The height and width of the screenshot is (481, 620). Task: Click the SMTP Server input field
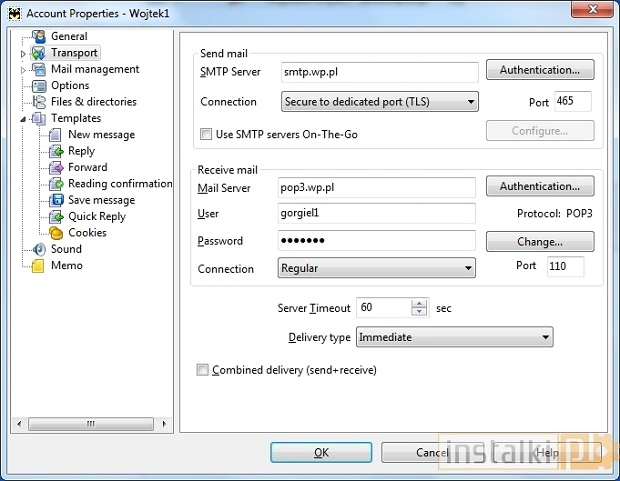[378, 72]
